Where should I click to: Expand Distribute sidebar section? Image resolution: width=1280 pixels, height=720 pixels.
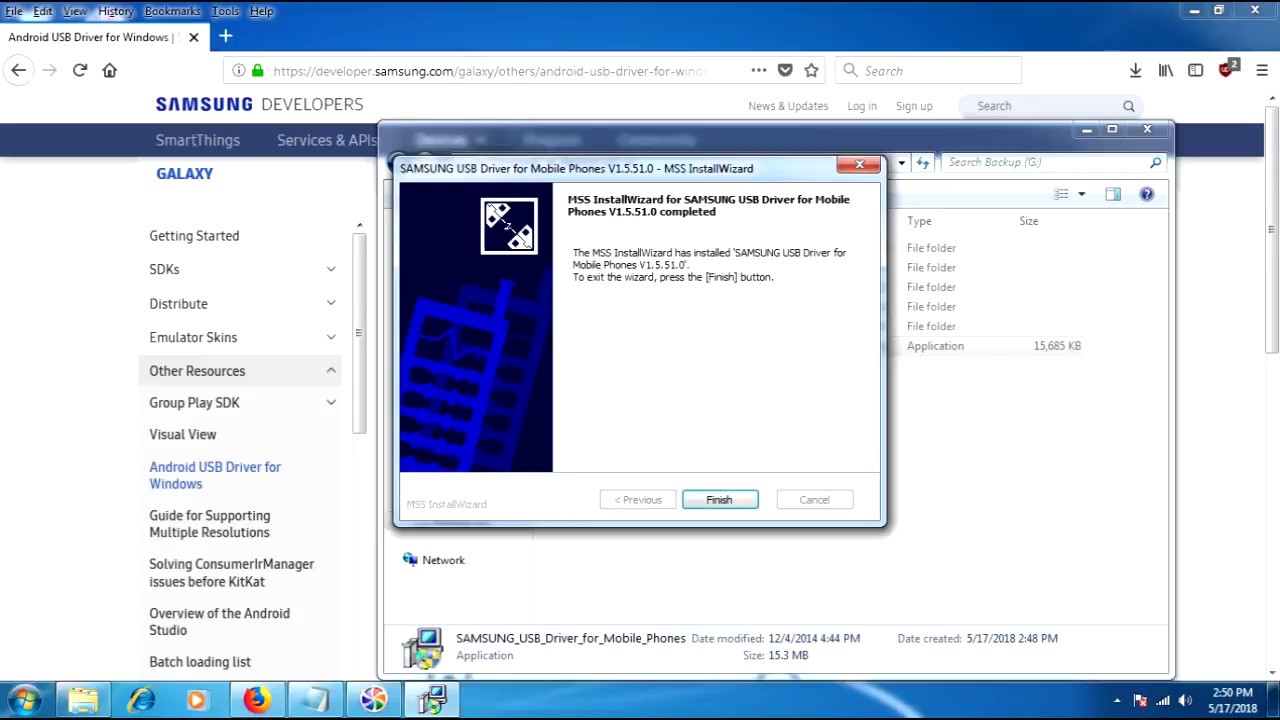click(331, 303)
